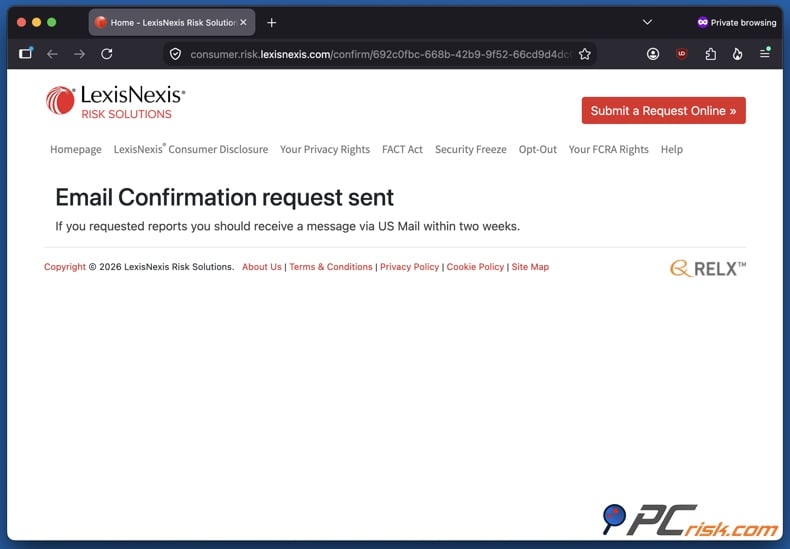Go forward with the forward arrow

point(80,54)
